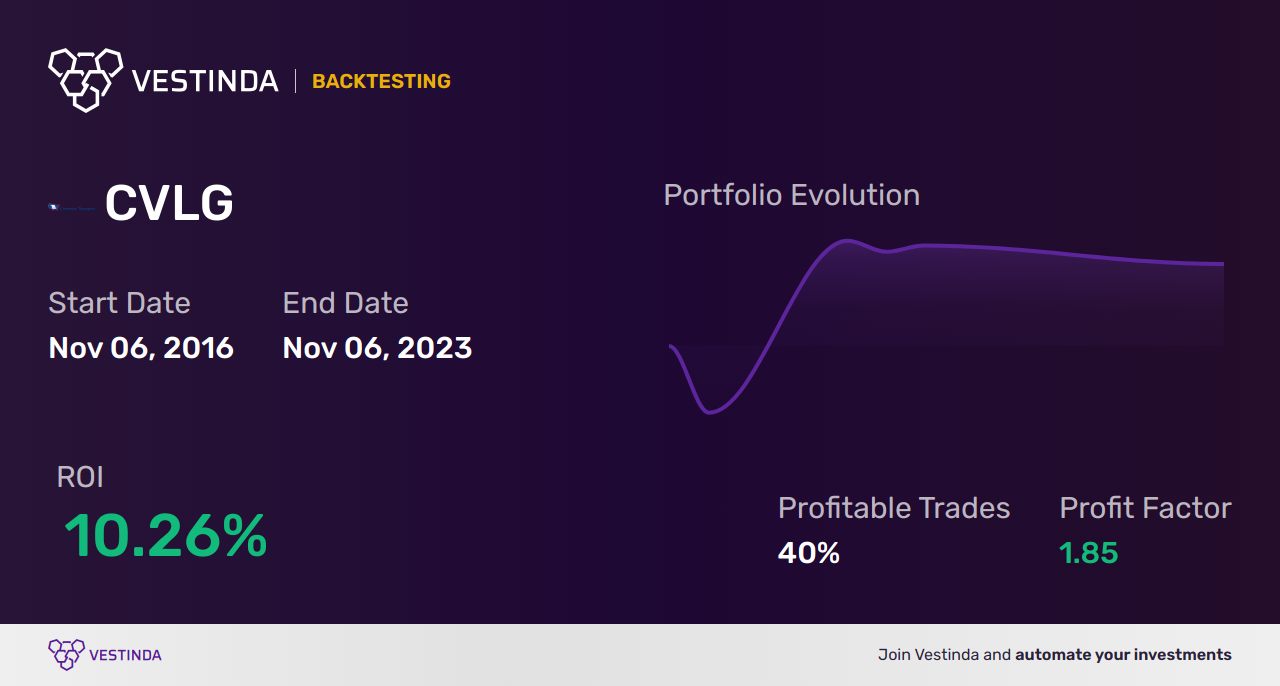Click the Nov 06, 2016 start date value

pyautogui.click(x=141, y=348)
